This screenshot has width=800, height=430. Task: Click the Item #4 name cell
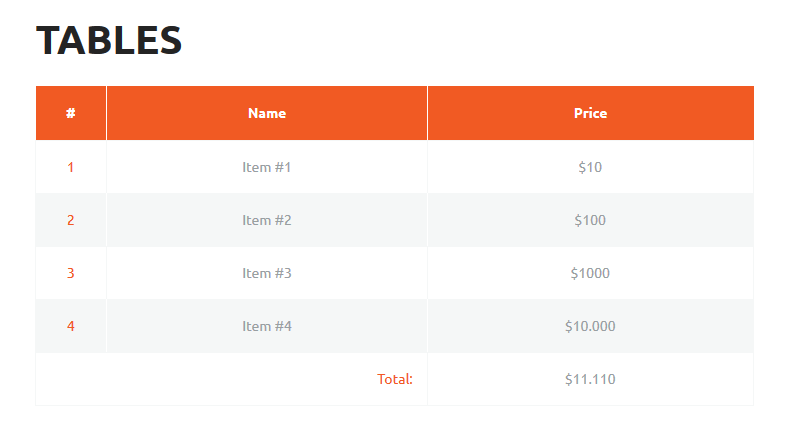(x=267, y=326)
